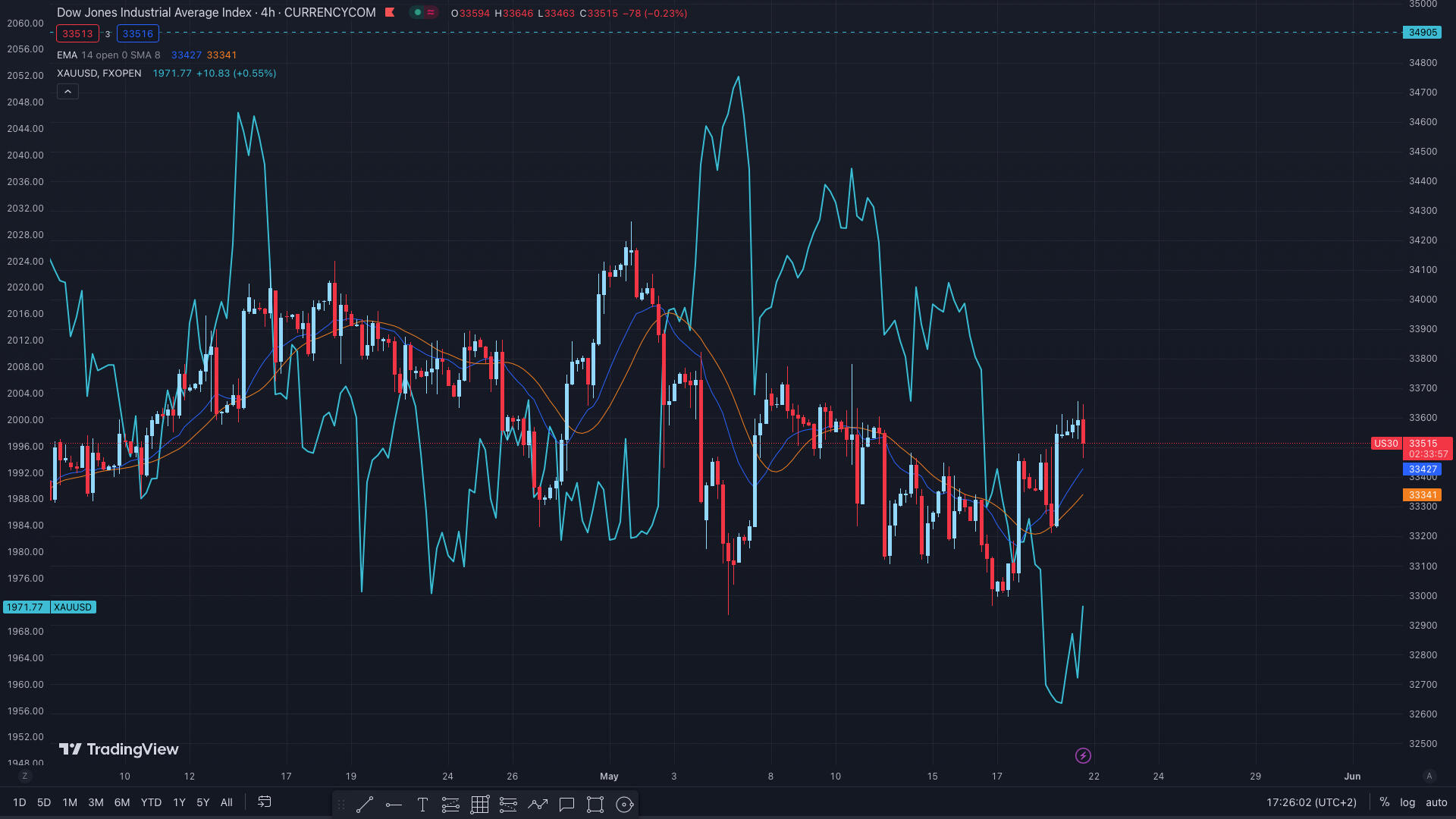Select the Gann box grid tool
1456x819 pixels.
(479, 805)
